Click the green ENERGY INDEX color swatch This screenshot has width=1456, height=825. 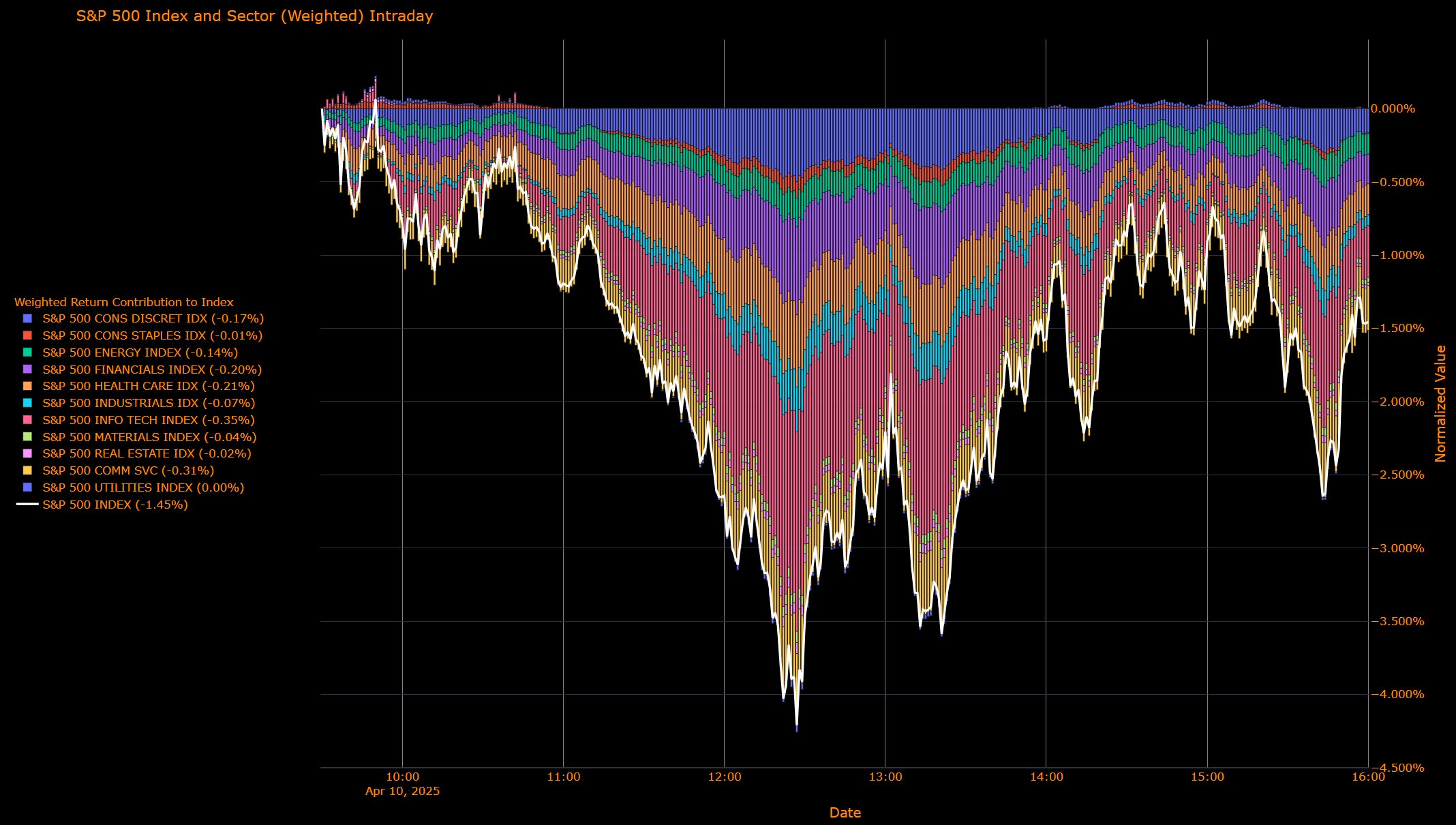[x=27, y=352]
